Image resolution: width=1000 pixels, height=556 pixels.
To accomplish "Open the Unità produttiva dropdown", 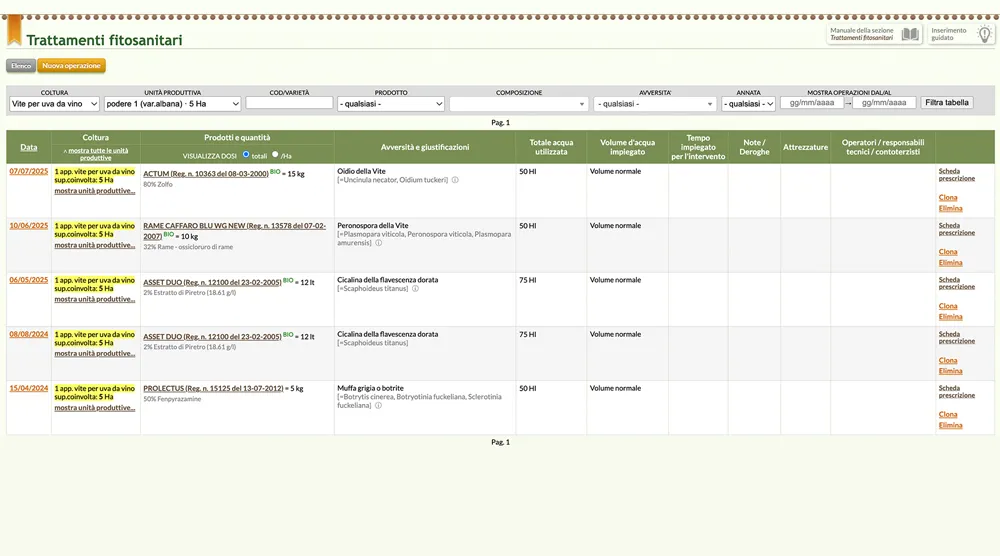I will (173, 104).
